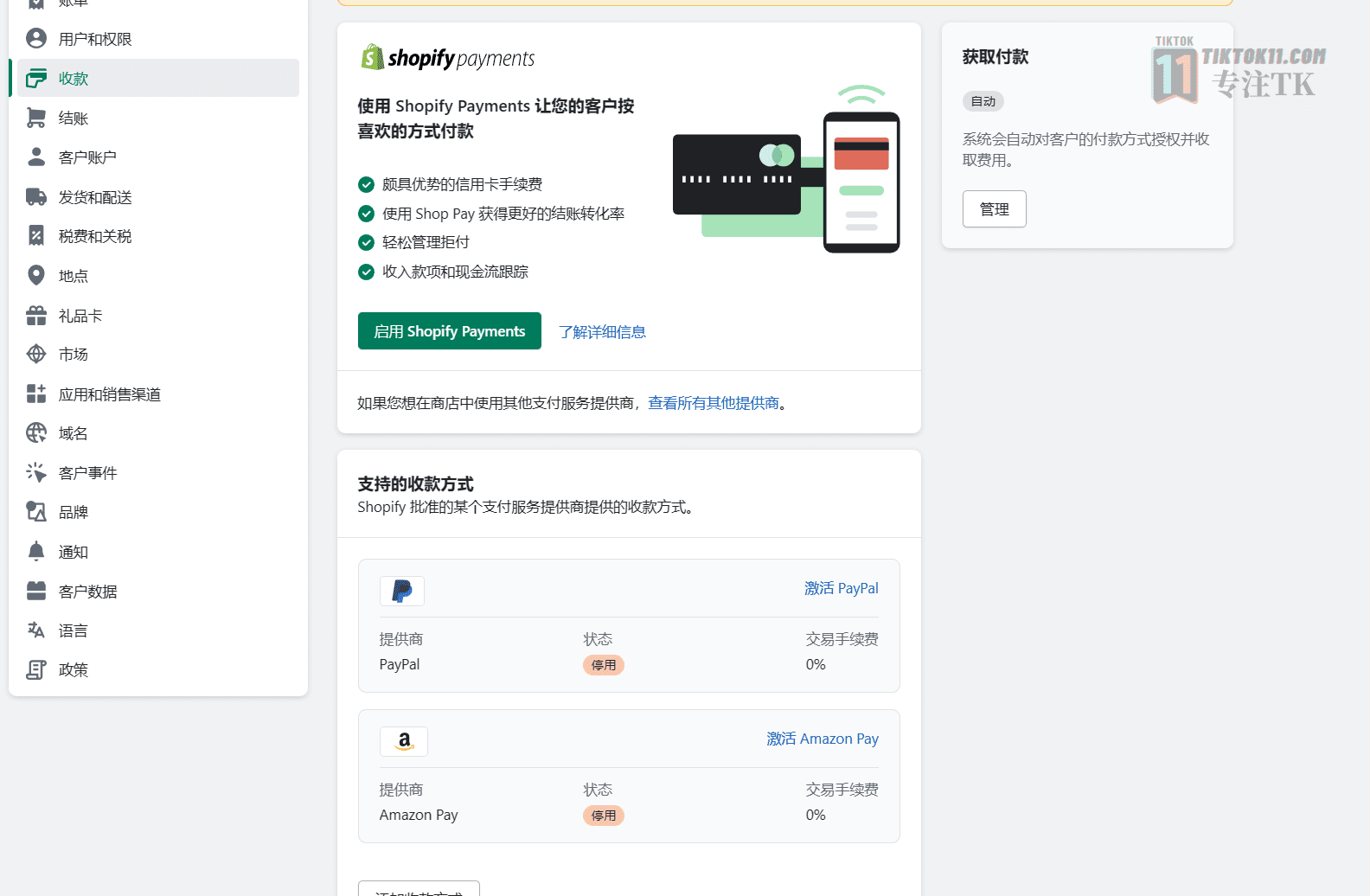
Task: Click the 语言 translate icon
Action: point(36,630)
